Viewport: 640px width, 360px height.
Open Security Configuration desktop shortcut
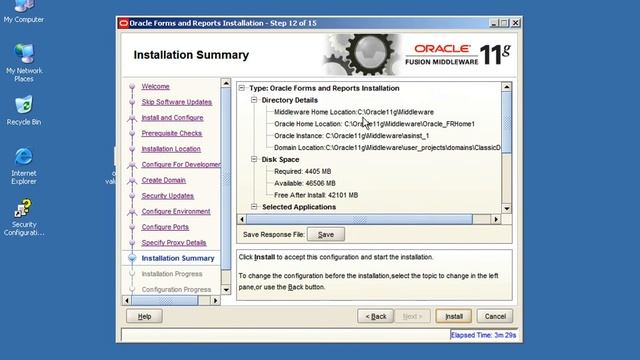[x=24, y=218]
